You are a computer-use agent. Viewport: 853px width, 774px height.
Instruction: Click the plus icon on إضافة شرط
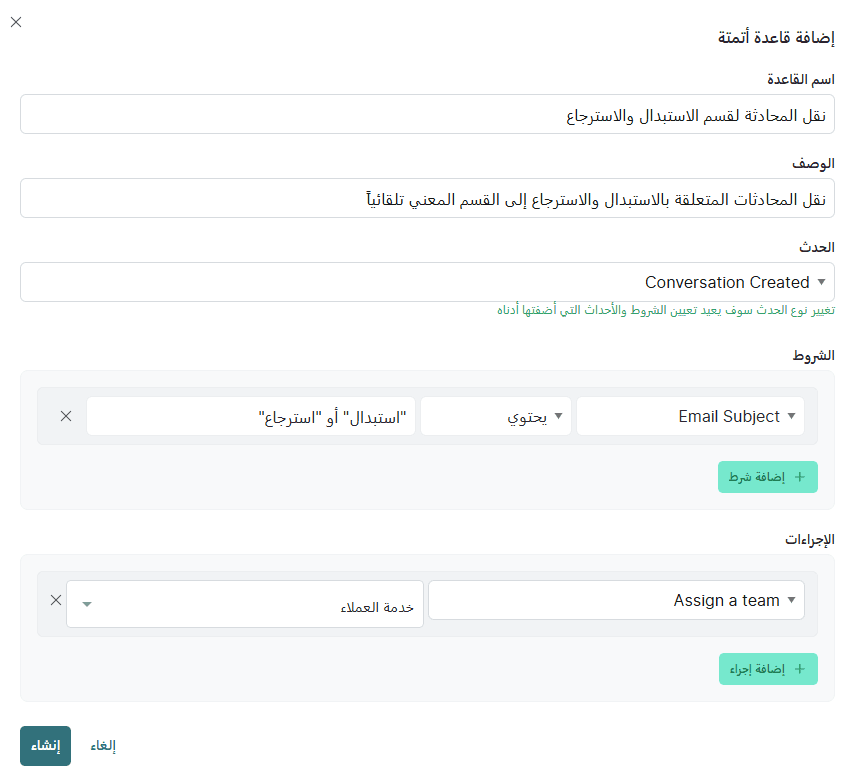pyautogui.click(x=800, y=477)
